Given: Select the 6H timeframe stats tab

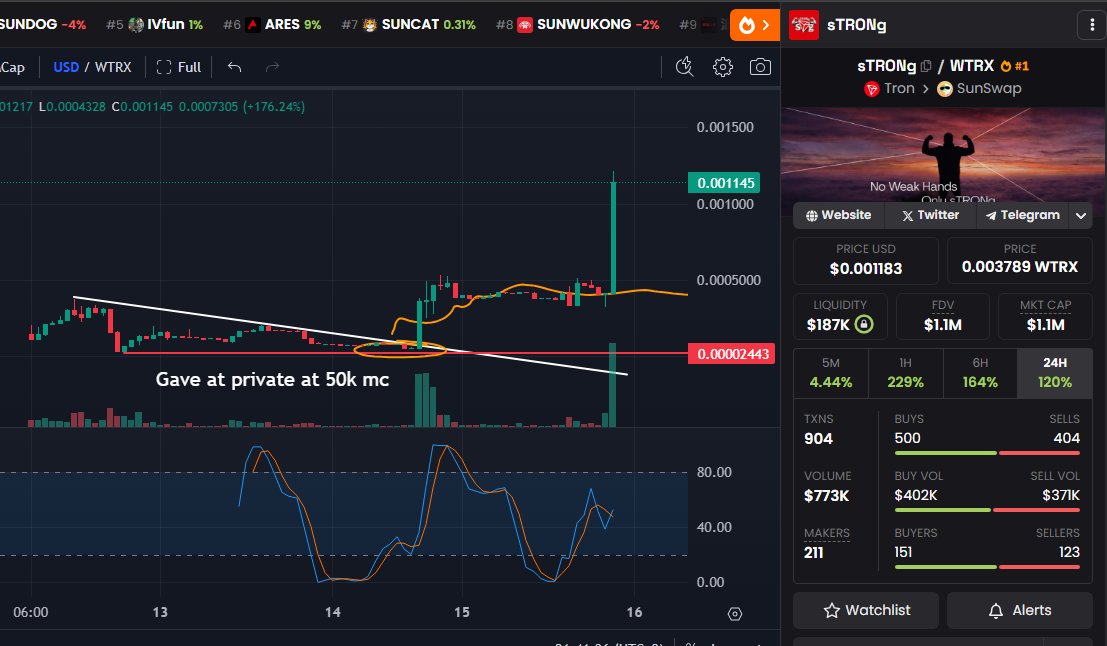Looking at the screenshot, I should pos(980,373).
